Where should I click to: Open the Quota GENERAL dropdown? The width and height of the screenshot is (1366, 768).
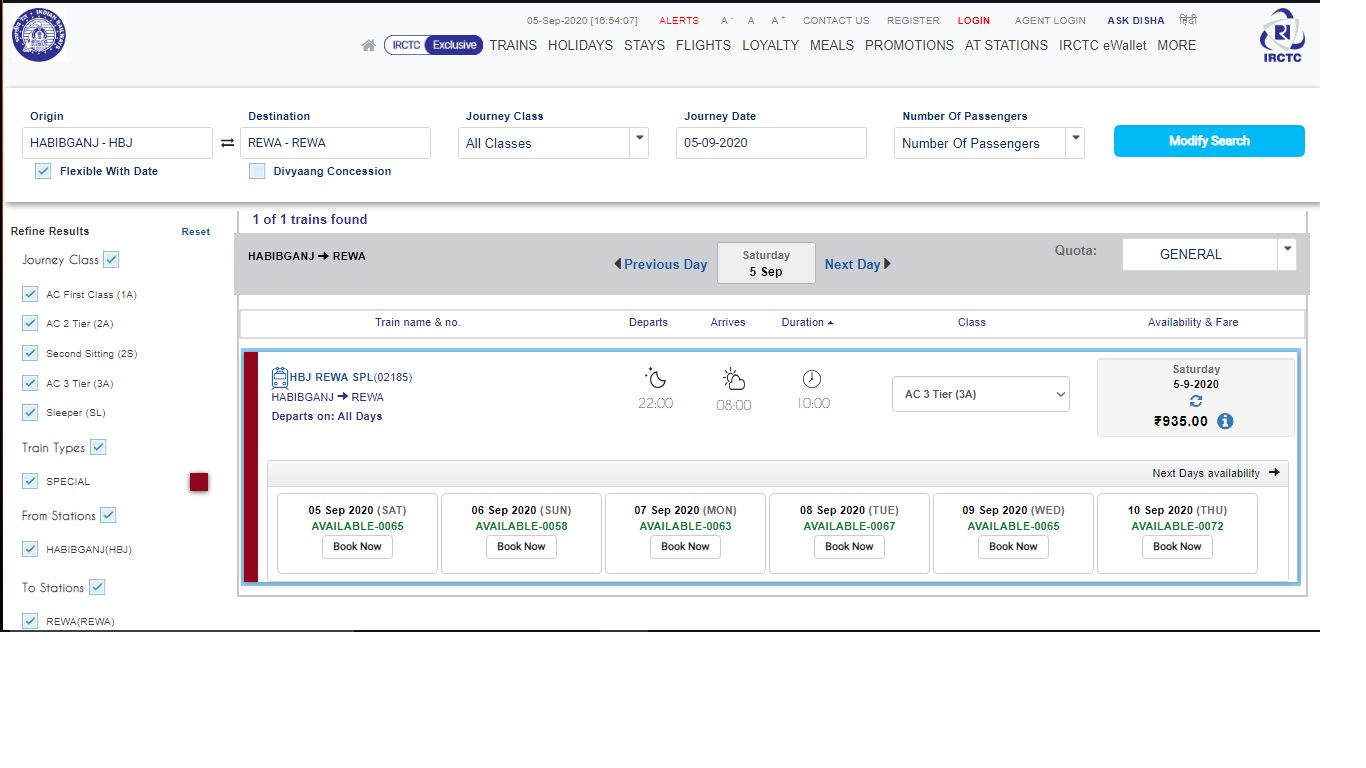coord(1209,255)
